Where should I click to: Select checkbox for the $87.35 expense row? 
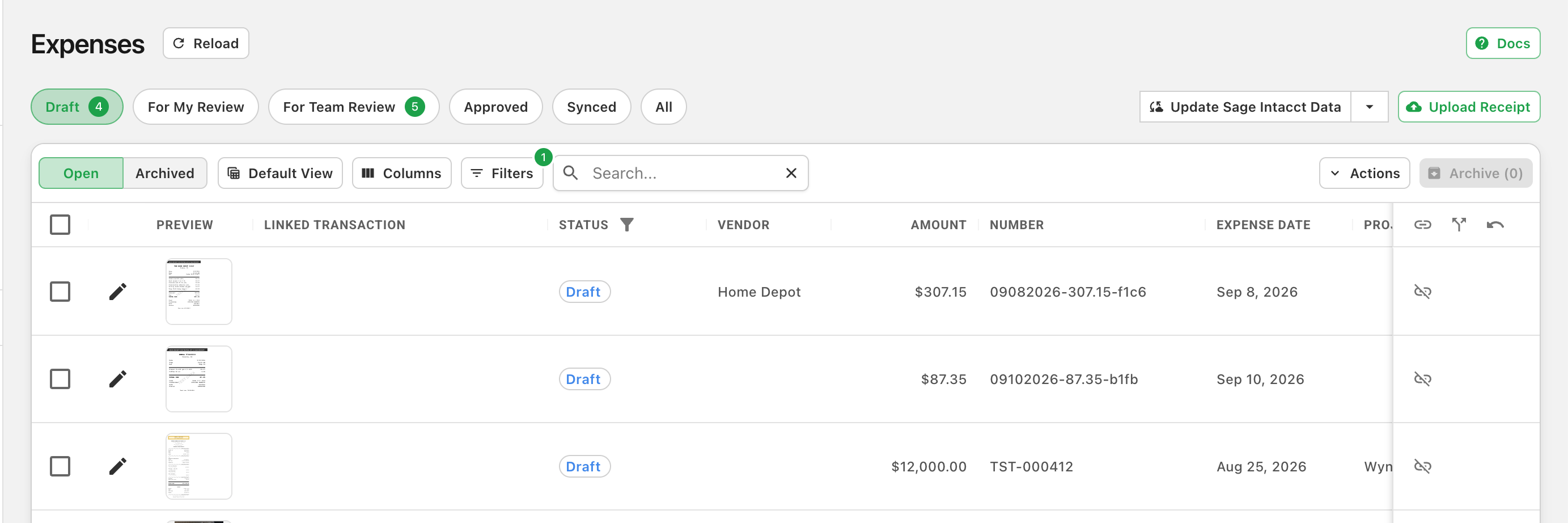pos(60,379)
